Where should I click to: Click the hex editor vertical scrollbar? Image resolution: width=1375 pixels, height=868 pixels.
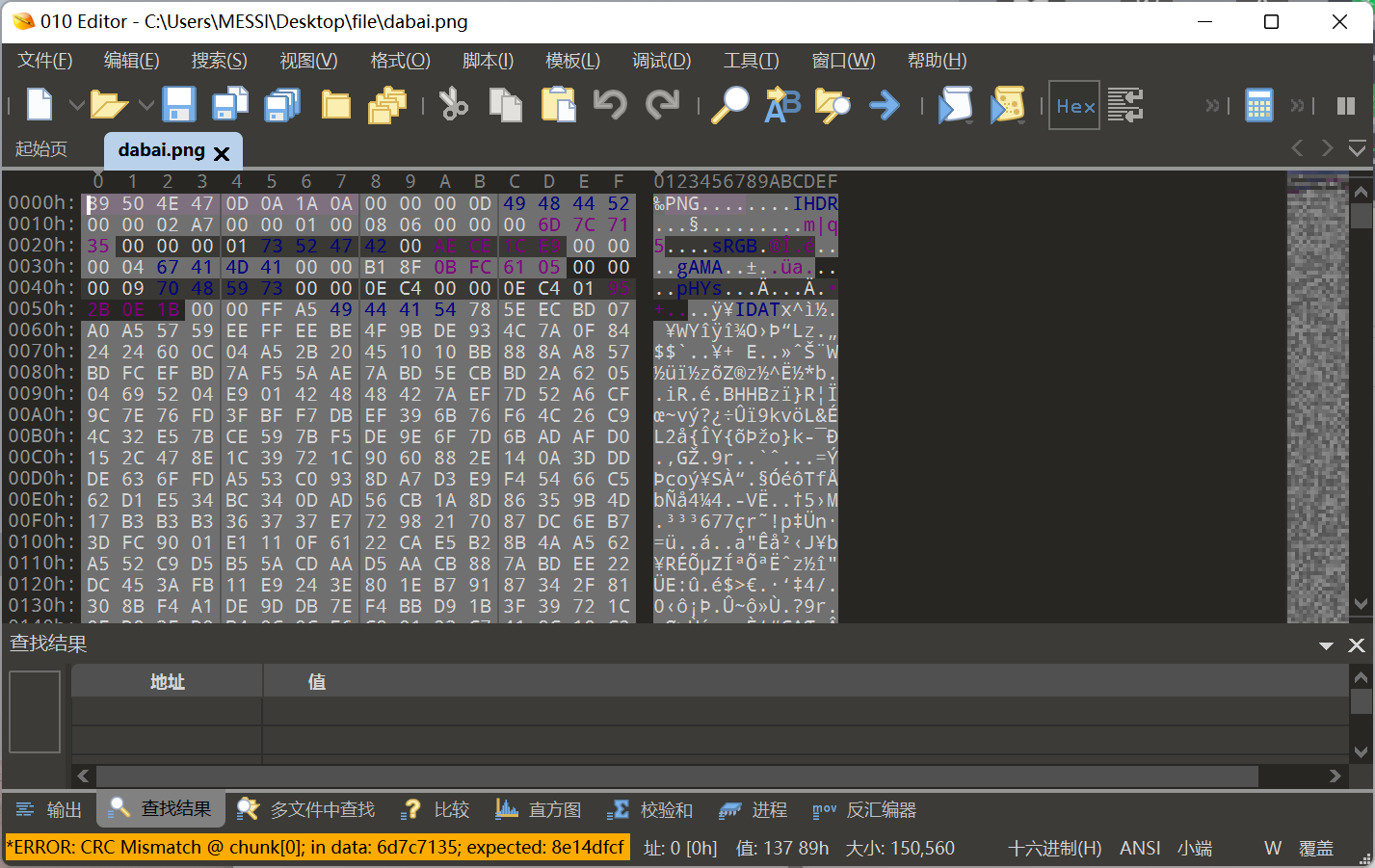click(1361, 397)
